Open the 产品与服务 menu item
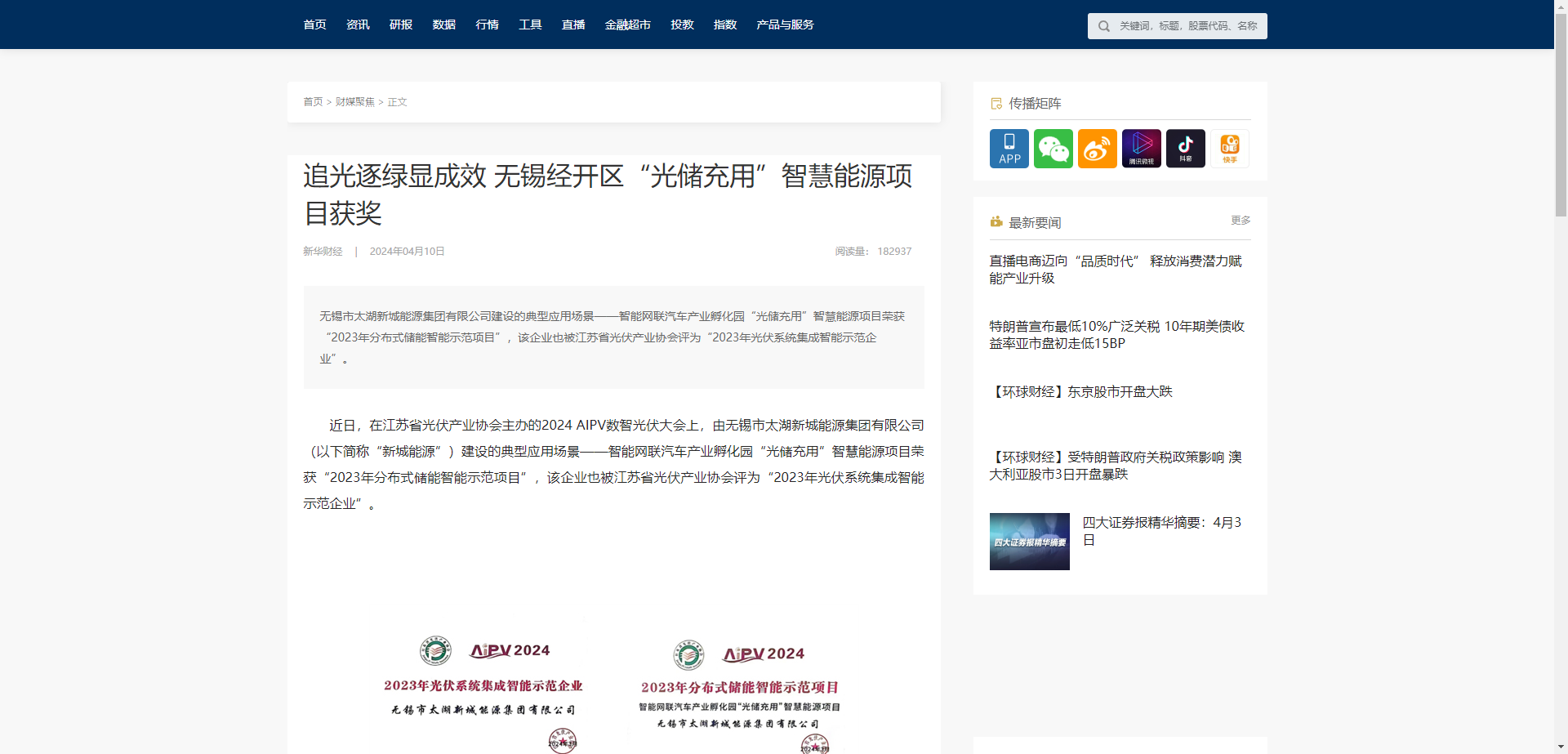 (786, 25)
